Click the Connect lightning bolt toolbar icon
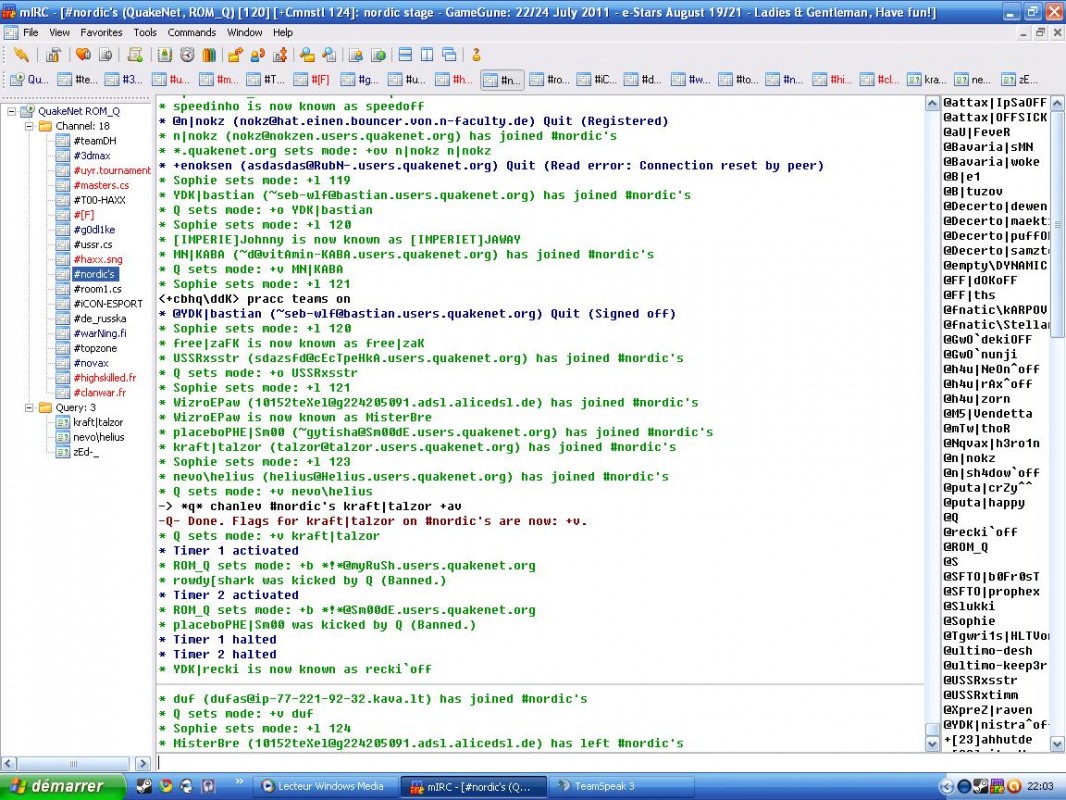The width and height of the screenshot is (1066, 800). [21, 55]
